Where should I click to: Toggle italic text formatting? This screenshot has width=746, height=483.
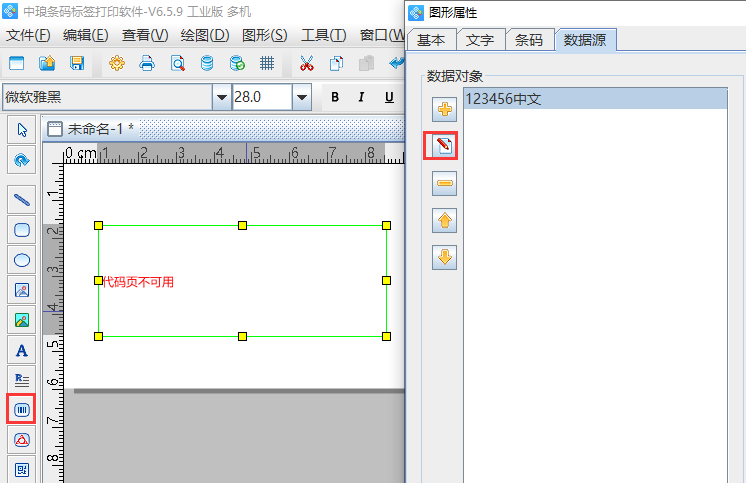360,97
